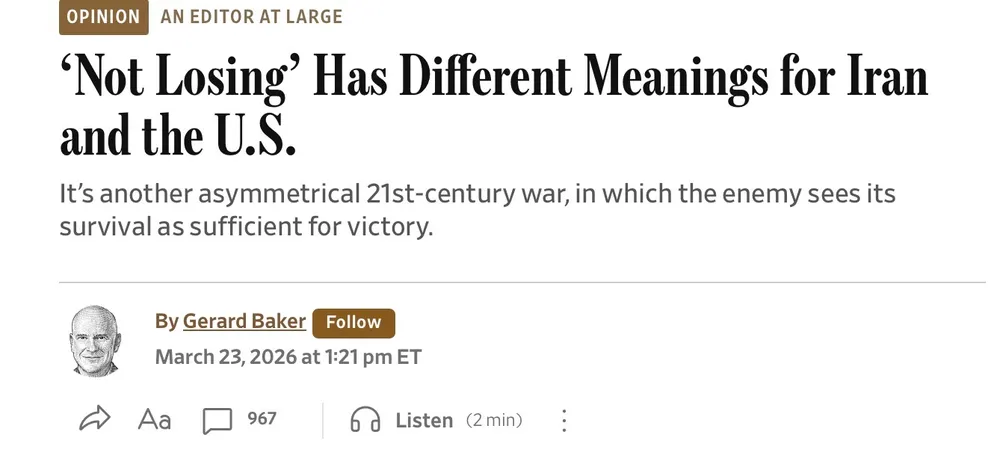Open the 'An Editor at Large' column link
The image size is (1000, 461).
[251, 17]
